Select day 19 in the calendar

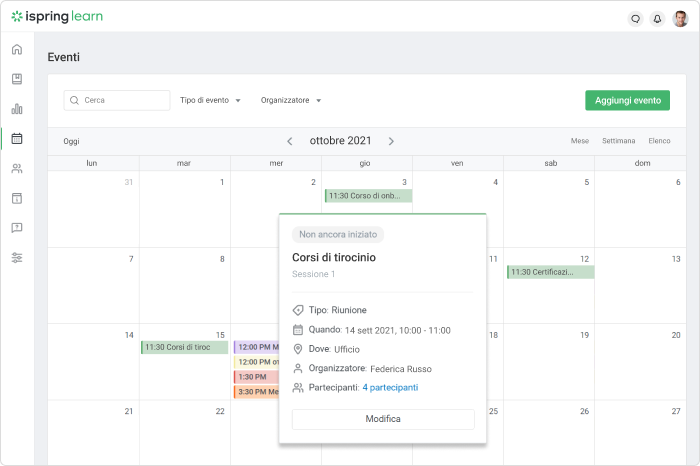coord(584,335)
